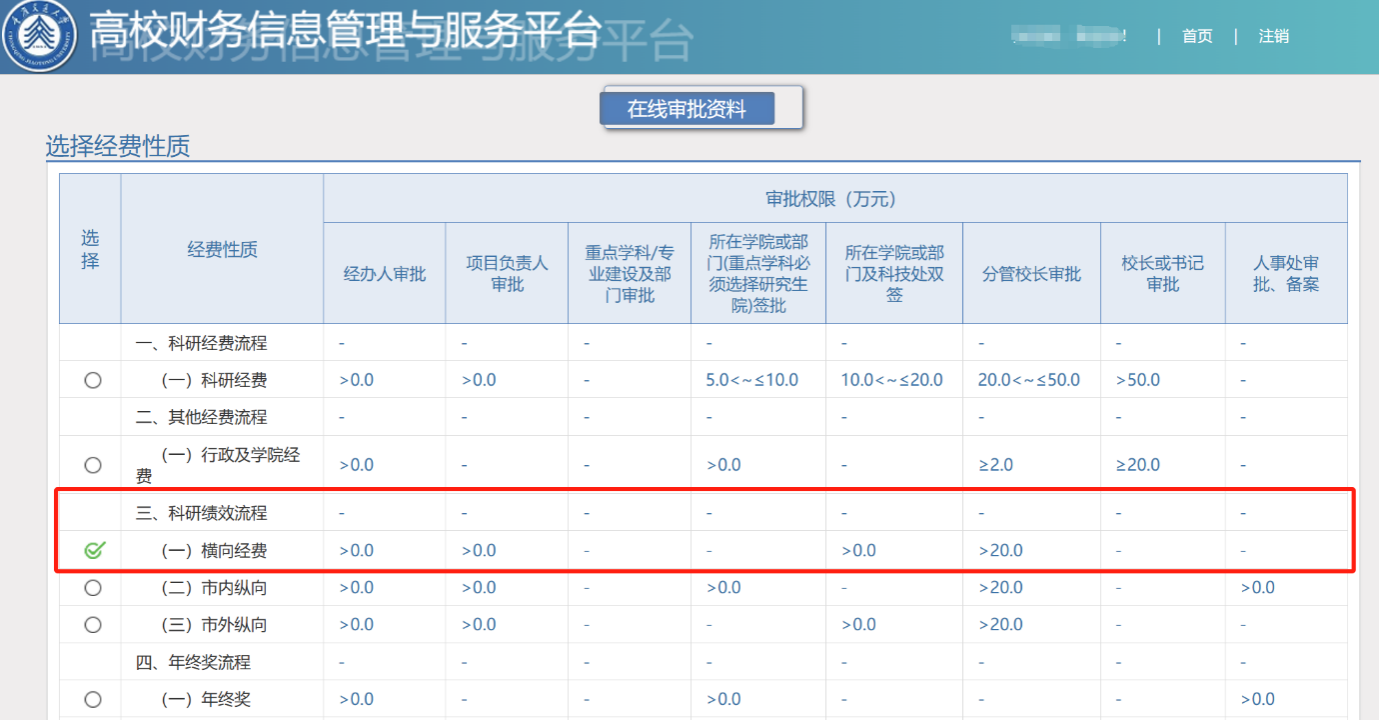Image resolution: width=1379 pixels, height=720 pixels.
Task: Open the 在线审批资料 button
Action: pos(687,109)
